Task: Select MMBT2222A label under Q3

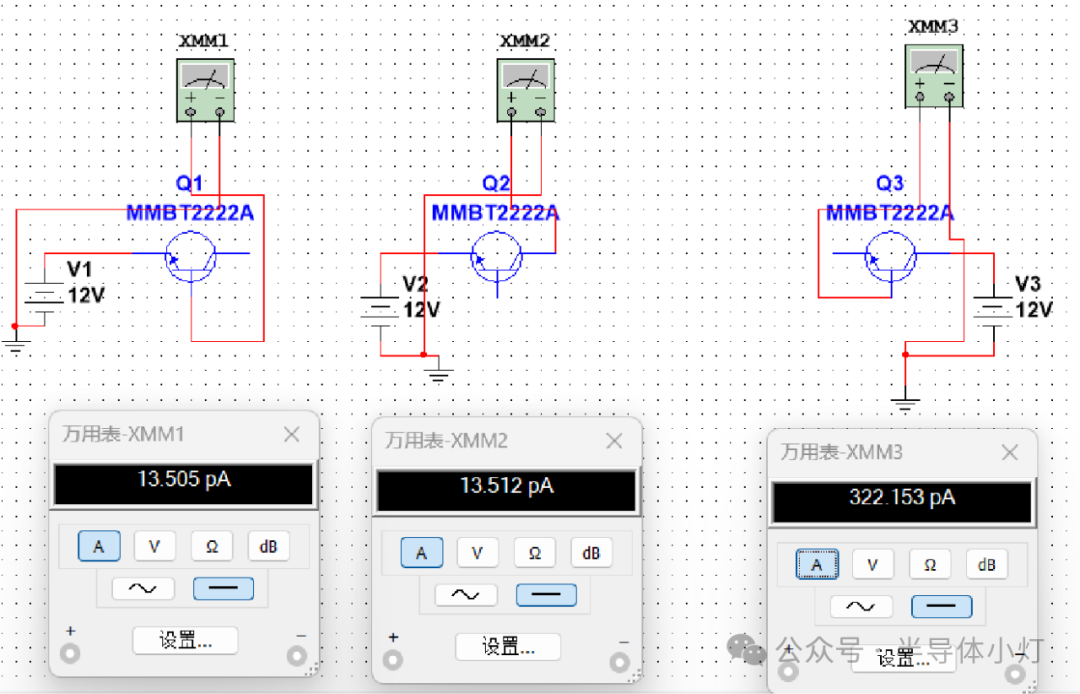Action: [890, 213]
